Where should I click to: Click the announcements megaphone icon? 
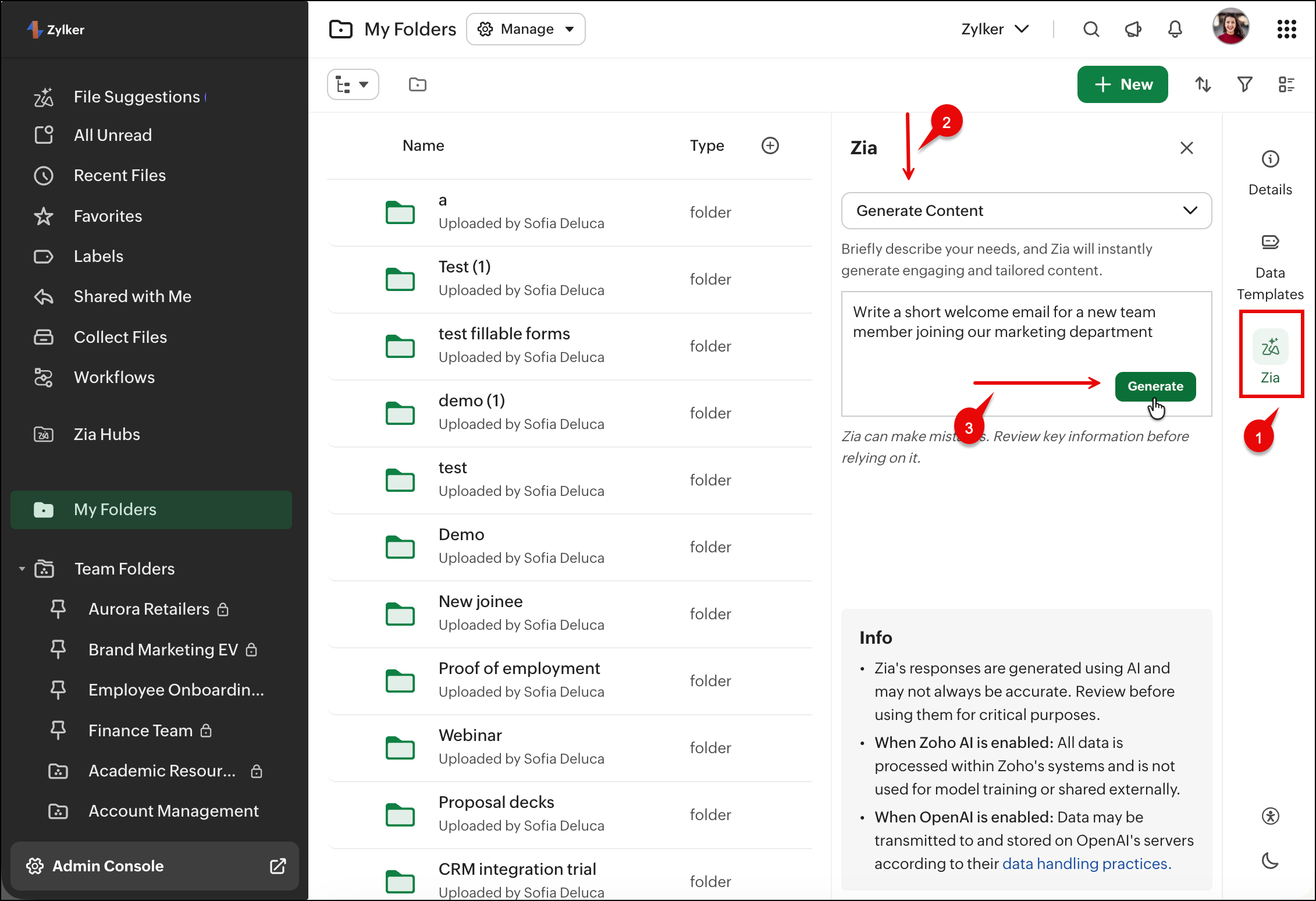(x=1133, y=29)
